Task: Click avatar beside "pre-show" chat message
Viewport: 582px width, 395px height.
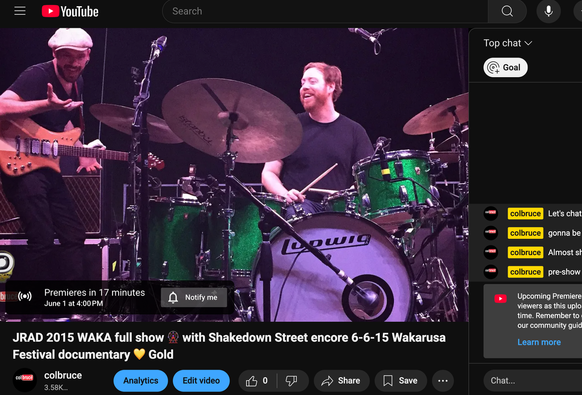Action: (x=491, y=272)
